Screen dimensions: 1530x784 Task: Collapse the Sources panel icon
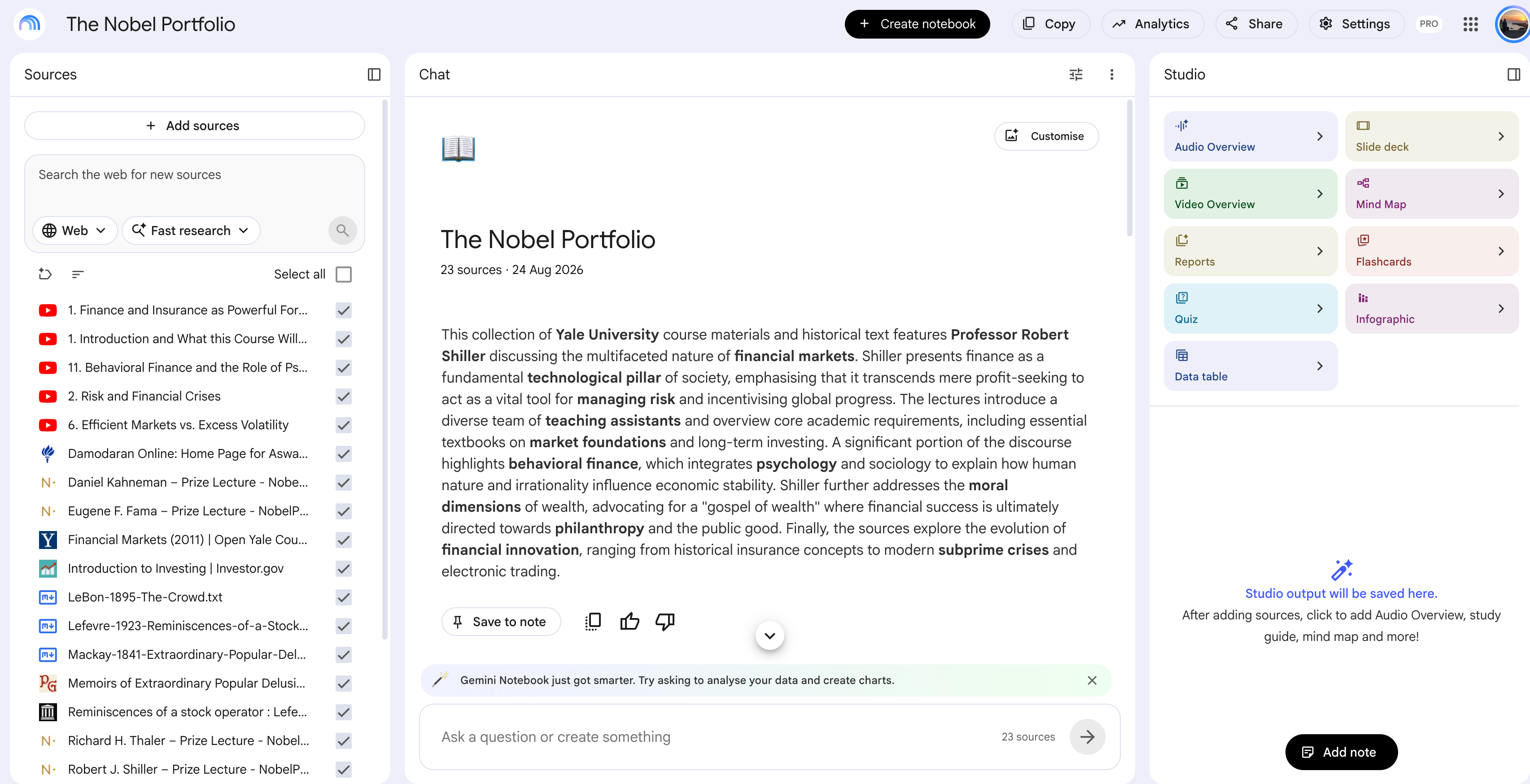pyautogui.click(x=374, y=74)
